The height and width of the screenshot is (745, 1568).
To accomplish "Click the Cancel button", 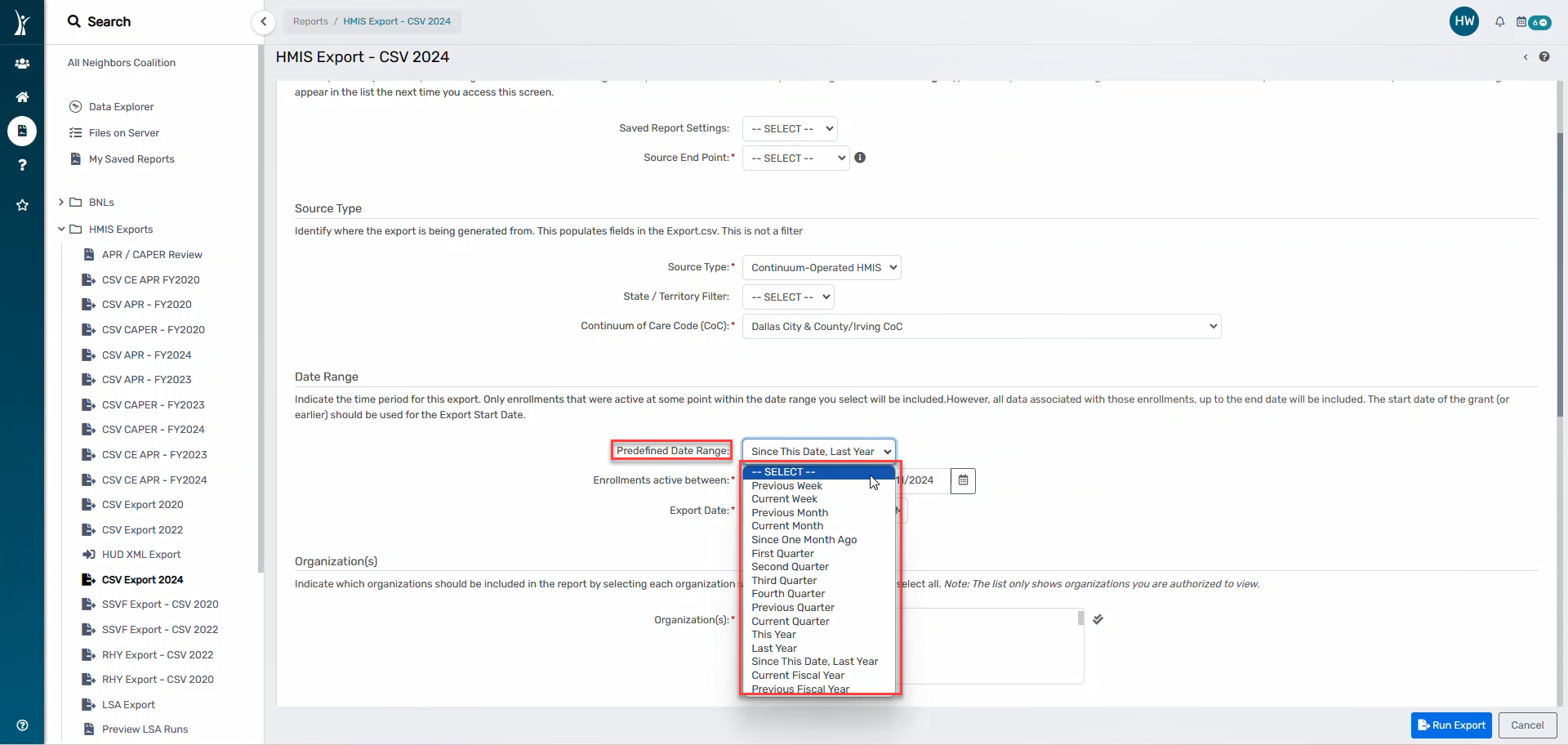I will (1526, 725).
